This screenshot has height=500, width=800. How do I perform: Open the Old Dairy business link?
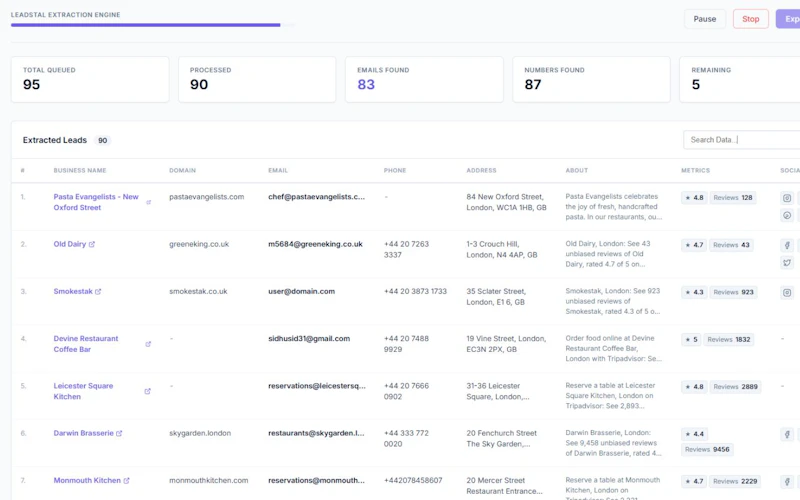(x=70, y=244)
